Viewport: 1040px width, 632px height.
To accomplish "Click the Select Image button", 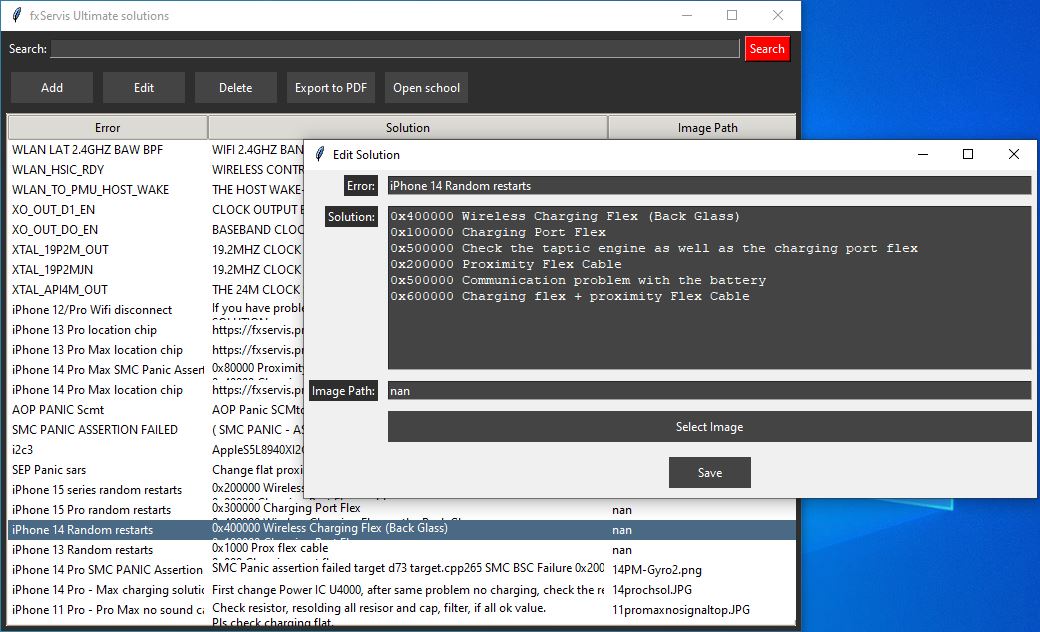I will [x=709, y=426].
